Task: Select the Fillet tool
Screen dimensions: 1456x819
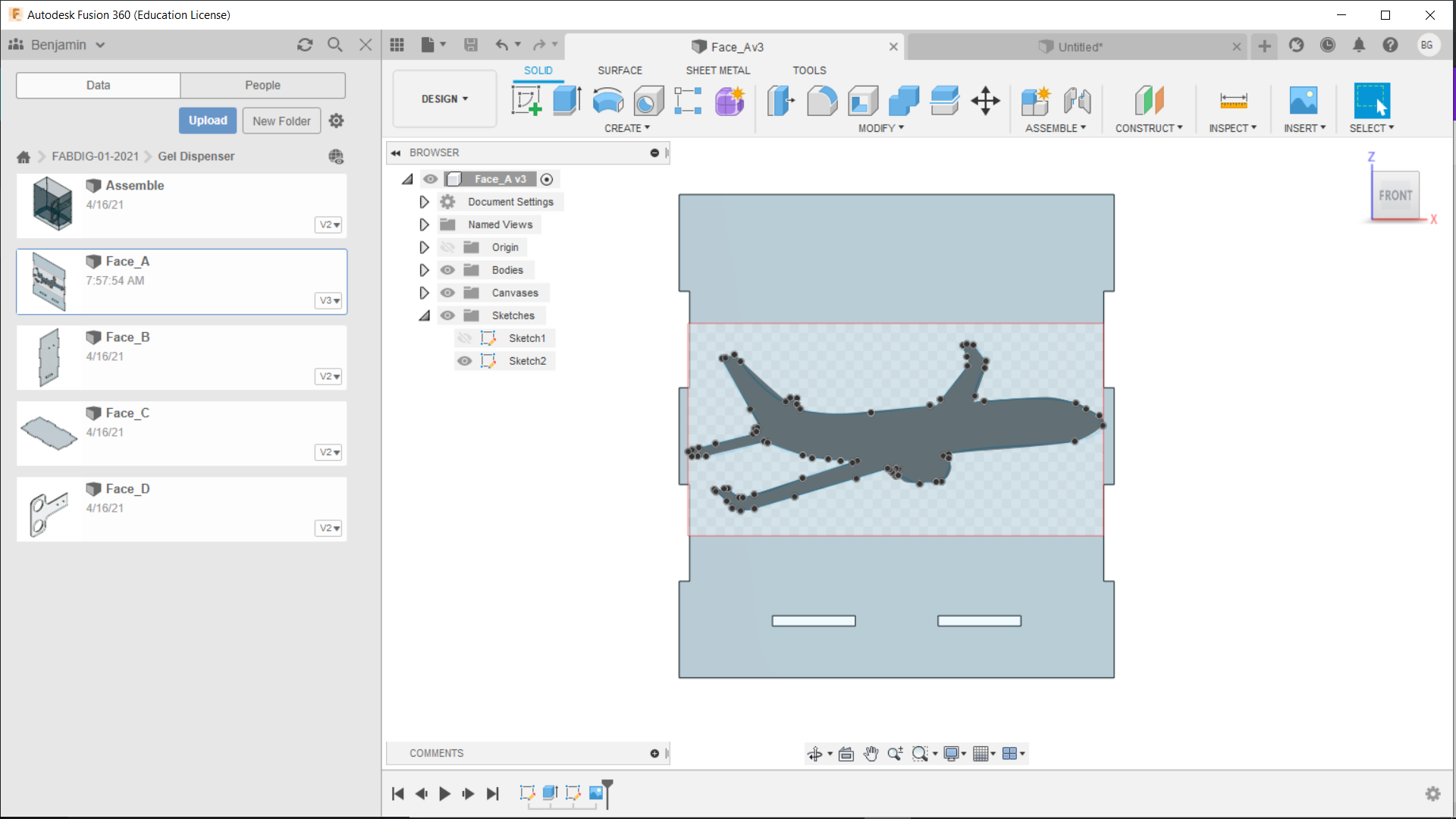Action: pos(822,100)
